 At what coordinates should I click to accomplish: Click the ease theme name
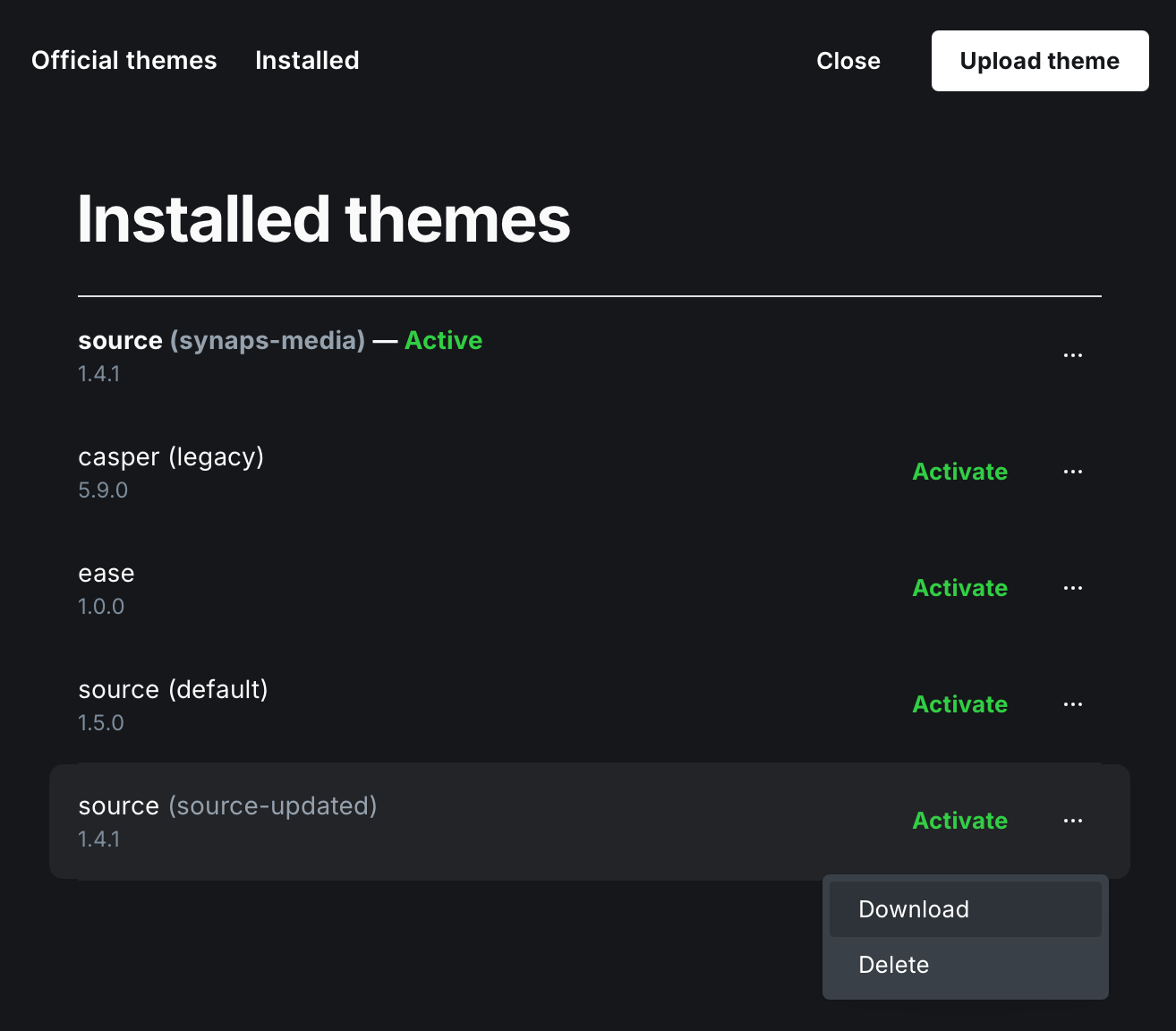107,573
